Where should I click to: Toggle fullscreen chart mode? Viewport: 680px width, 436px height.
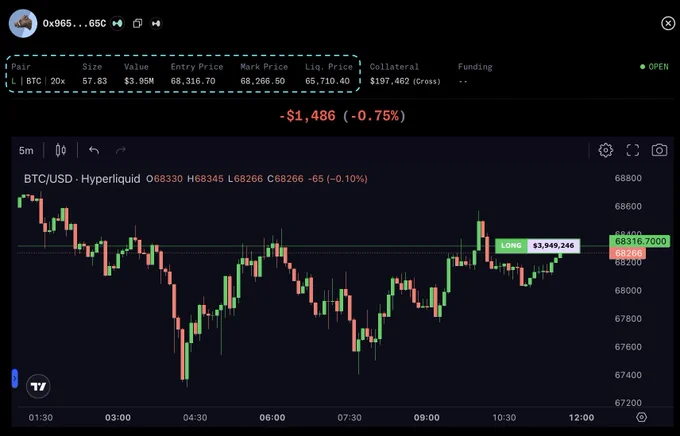coord(633,150)
